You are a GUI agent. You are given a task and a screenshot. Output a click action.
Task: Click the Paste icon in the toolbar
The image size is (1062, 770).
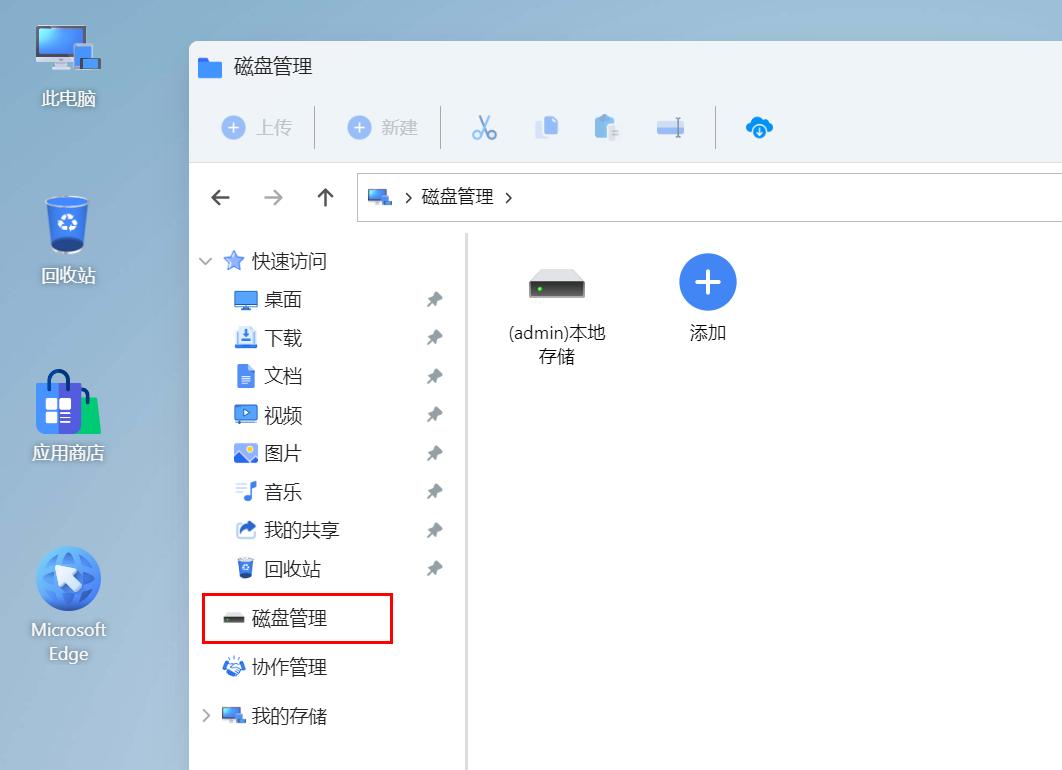click(x=607, y=127)
